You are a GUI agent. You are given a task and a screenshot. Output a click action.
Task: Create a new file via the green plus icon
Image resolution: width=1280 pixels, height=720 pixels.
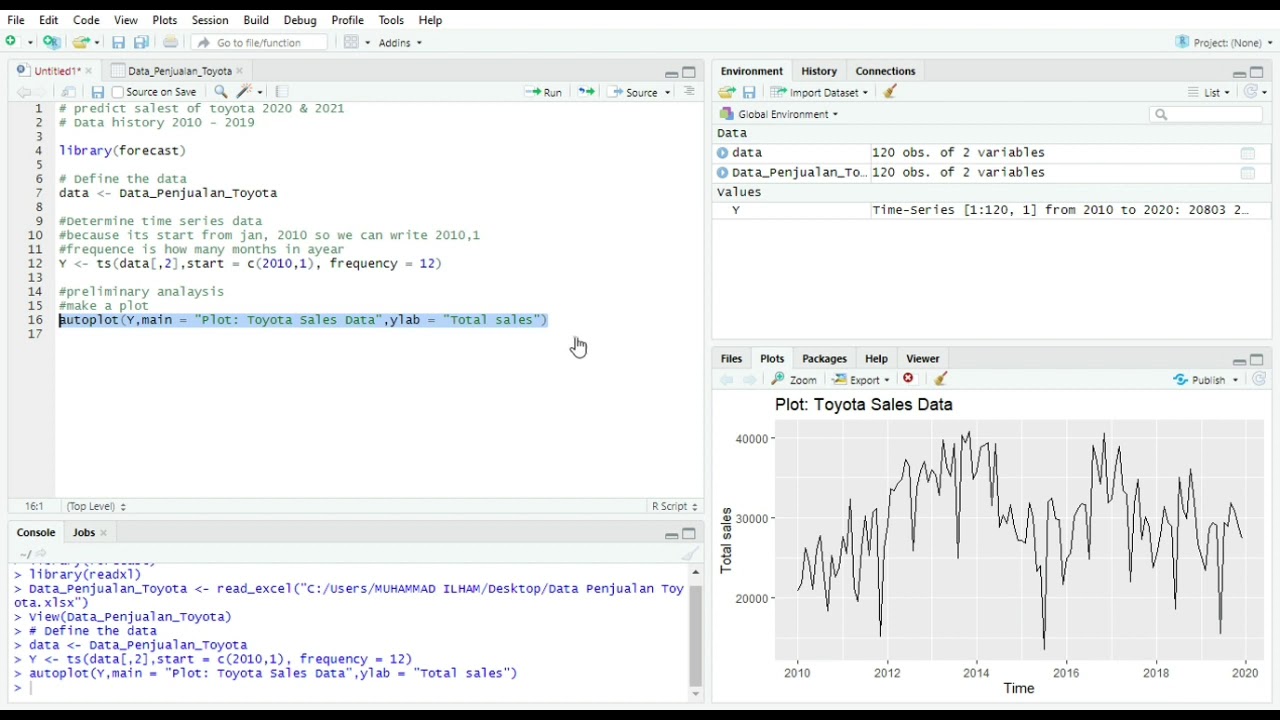pos(12,42)
